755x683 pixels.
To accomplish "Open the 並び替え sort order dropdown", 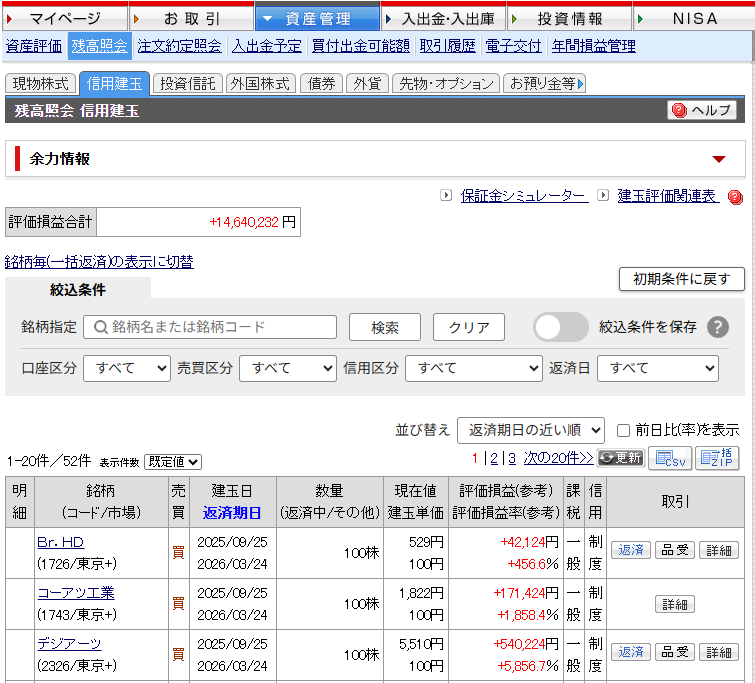I will coord(531,431).
